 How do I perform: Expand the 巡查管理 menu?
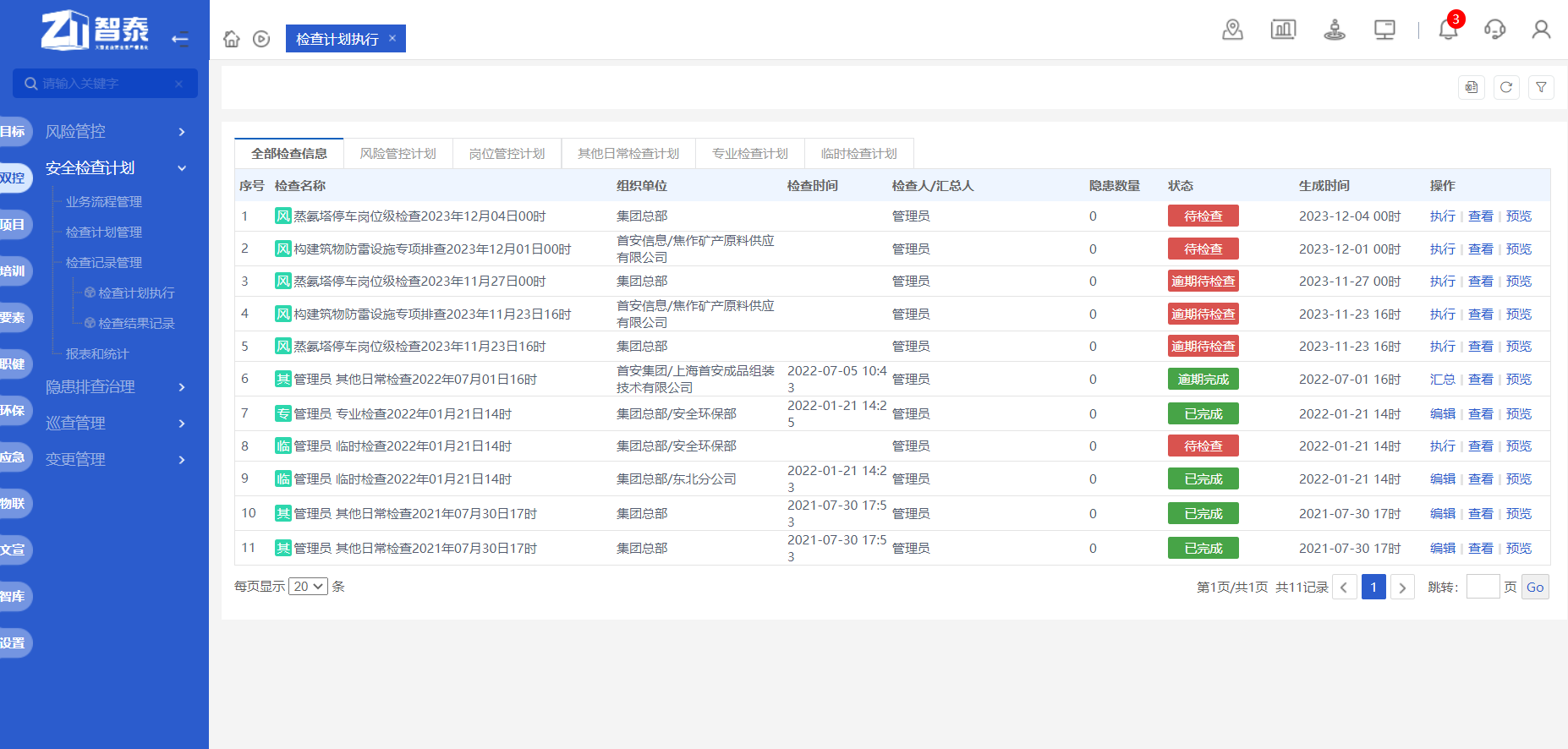pyautogui.click(x=116, y=423)
